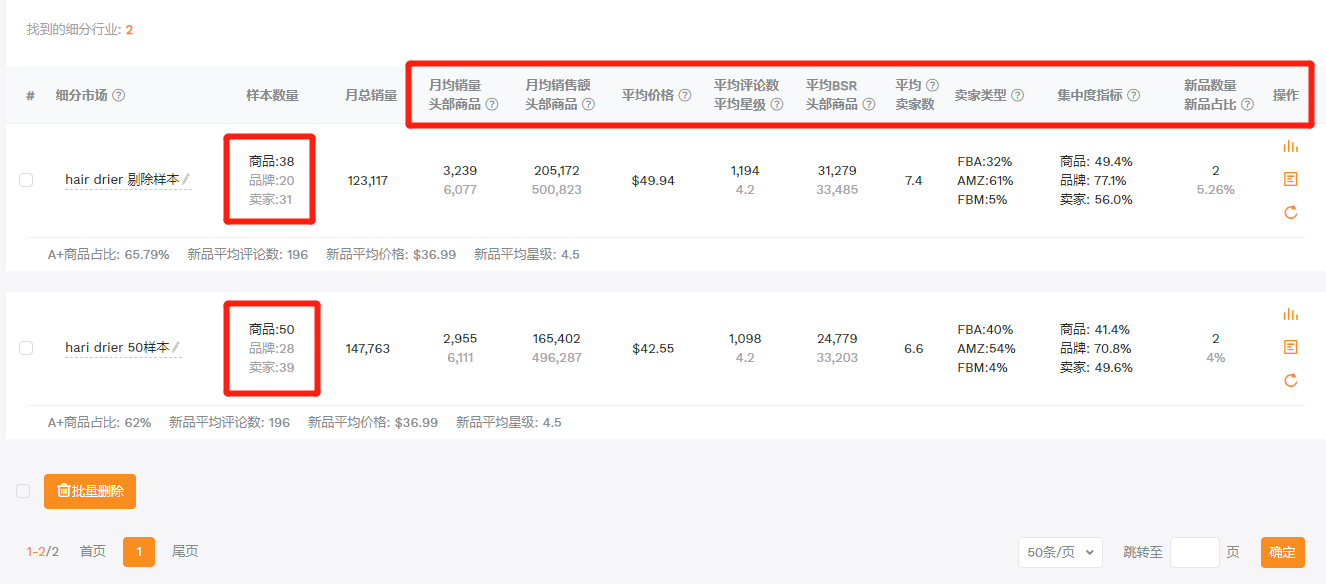
Task: Edit name pencil icon beside hair drier 剔除样本
Action: tap(186, 179)
